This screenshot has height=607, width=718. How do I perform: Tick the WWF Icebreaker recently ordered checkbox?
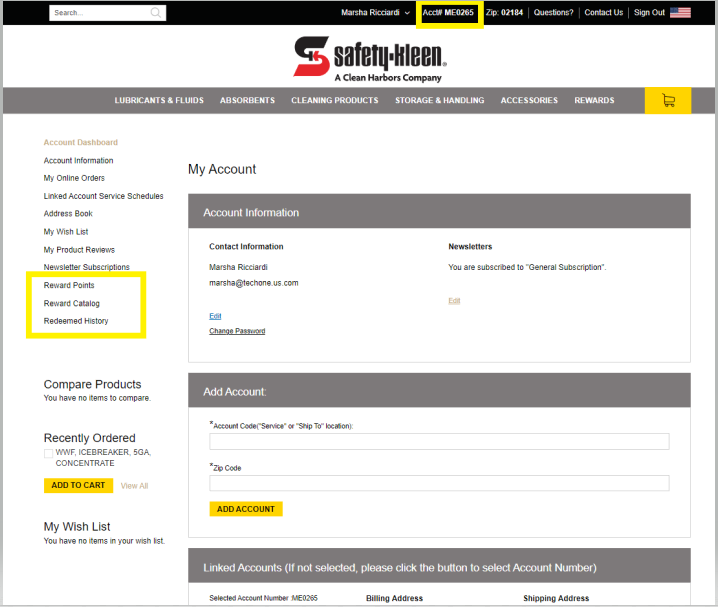48,454
